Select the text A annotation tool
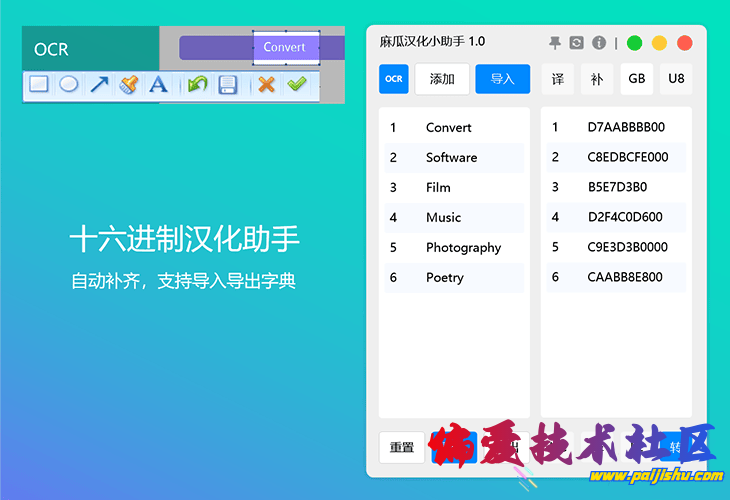 coord(158,85)
